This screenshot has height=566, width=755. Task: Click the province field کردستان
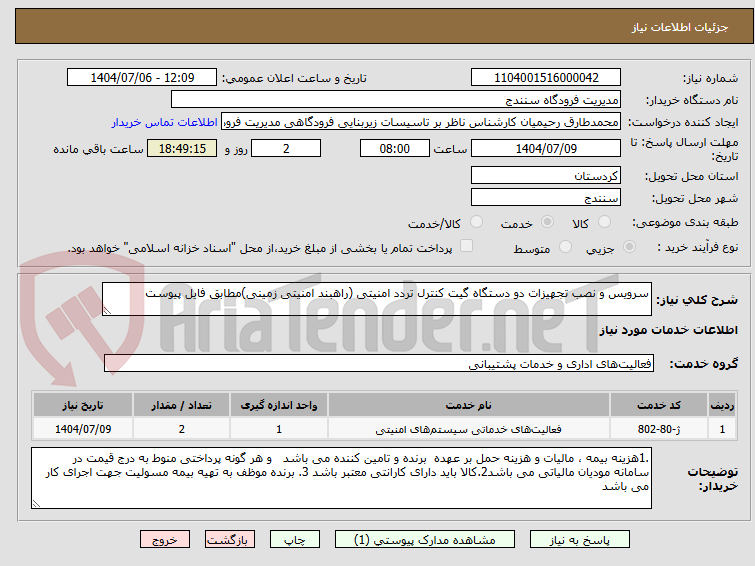pyautogui.click(x=546, y=175)
